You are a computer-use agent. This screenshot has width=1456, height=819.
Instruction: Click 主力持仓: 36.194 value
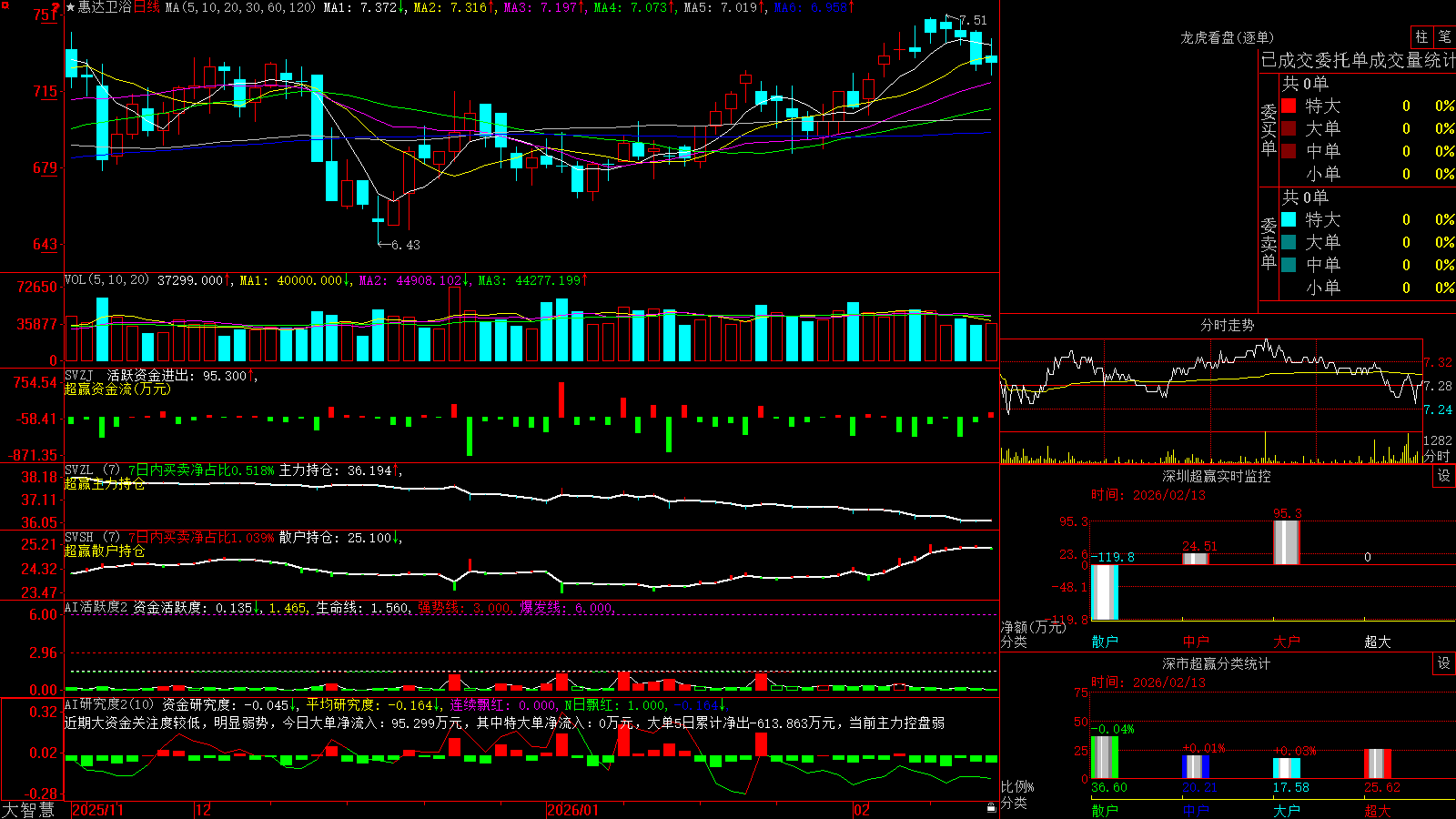340,470
